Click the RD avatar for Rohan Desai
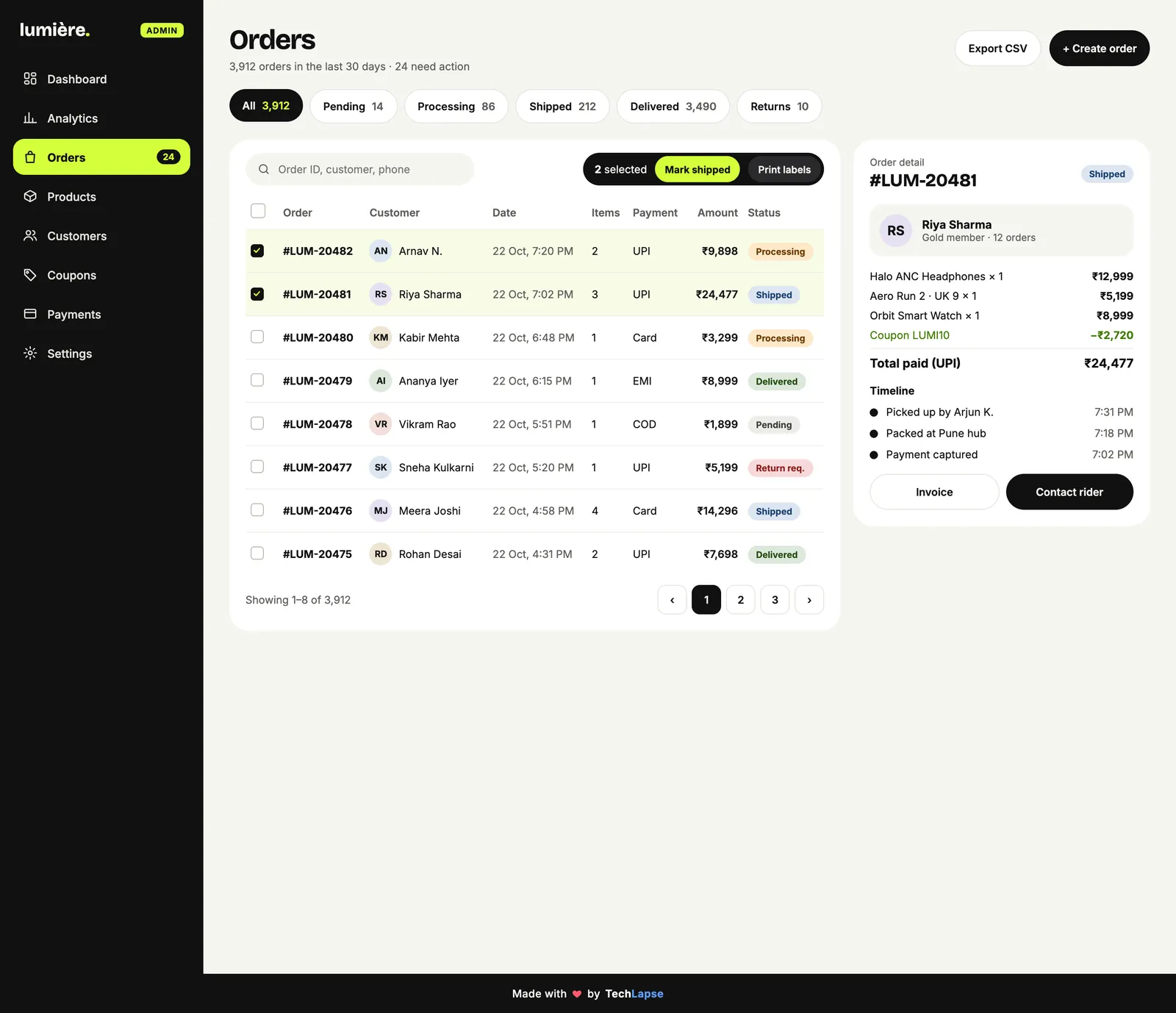This screenshot has width=1176, height=1013. 381,554
